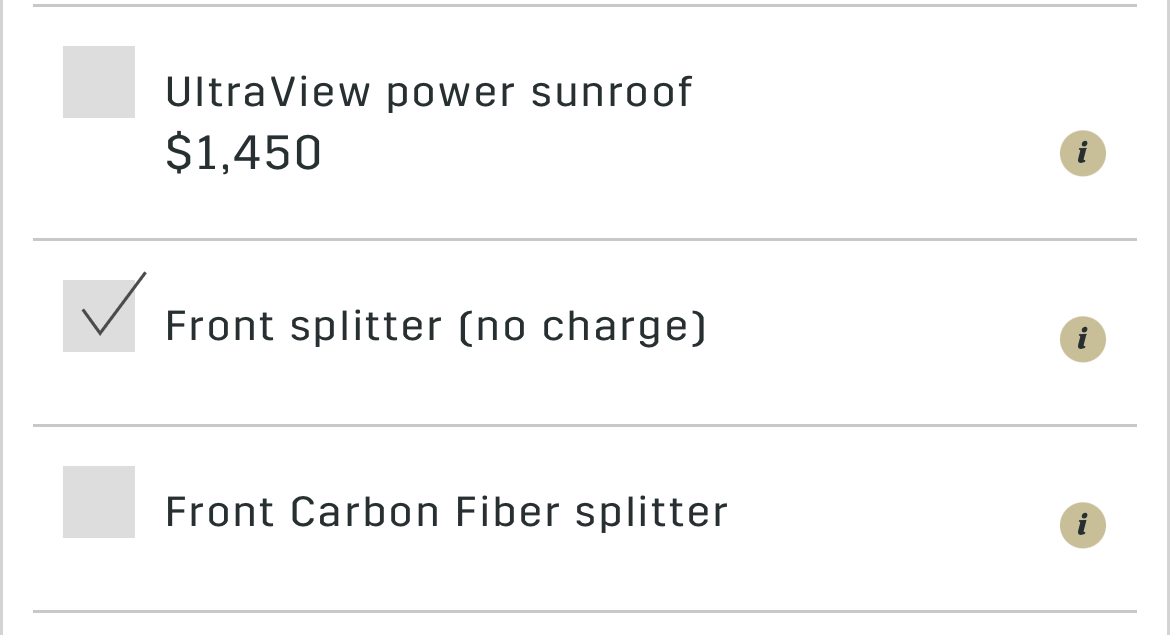Click the Front splitter (no charge) label
This screenshot has width=1170, height=635.
[436, 327]
